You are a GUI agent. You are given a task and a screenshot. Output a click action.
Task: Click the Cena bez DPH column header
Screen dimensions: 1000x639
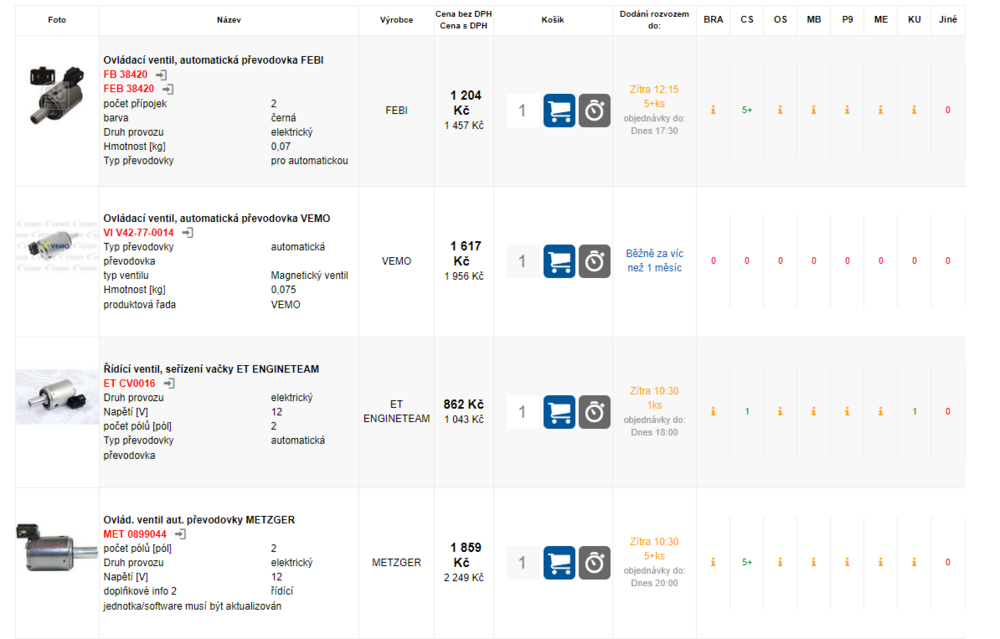pyautogui.click(x=464, y=14)
